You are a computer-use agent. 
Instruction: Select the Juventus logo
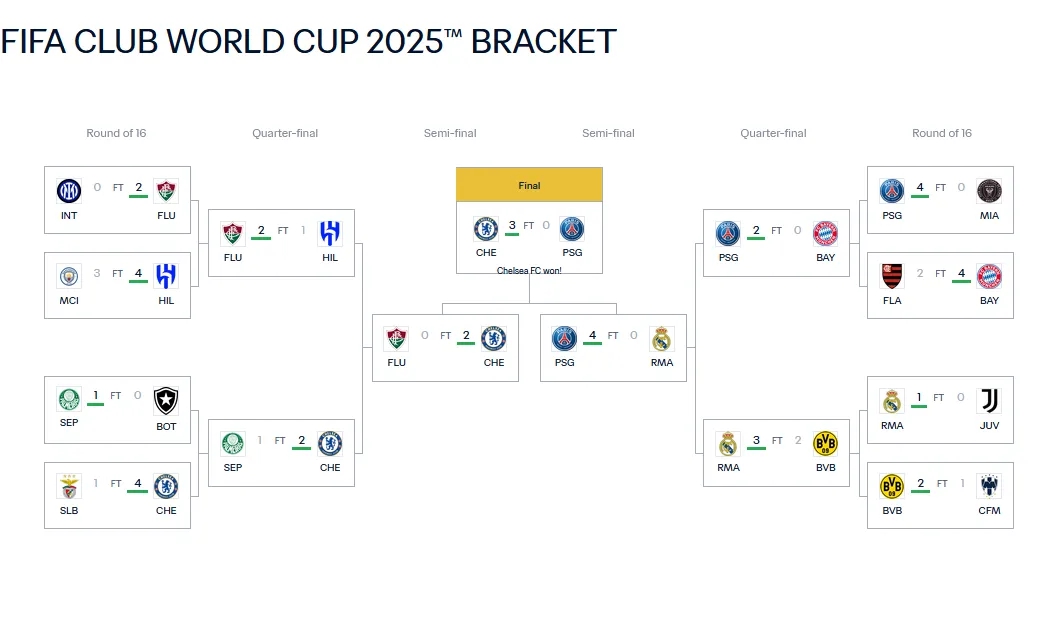pyautogui.click(x=989, y=401)
